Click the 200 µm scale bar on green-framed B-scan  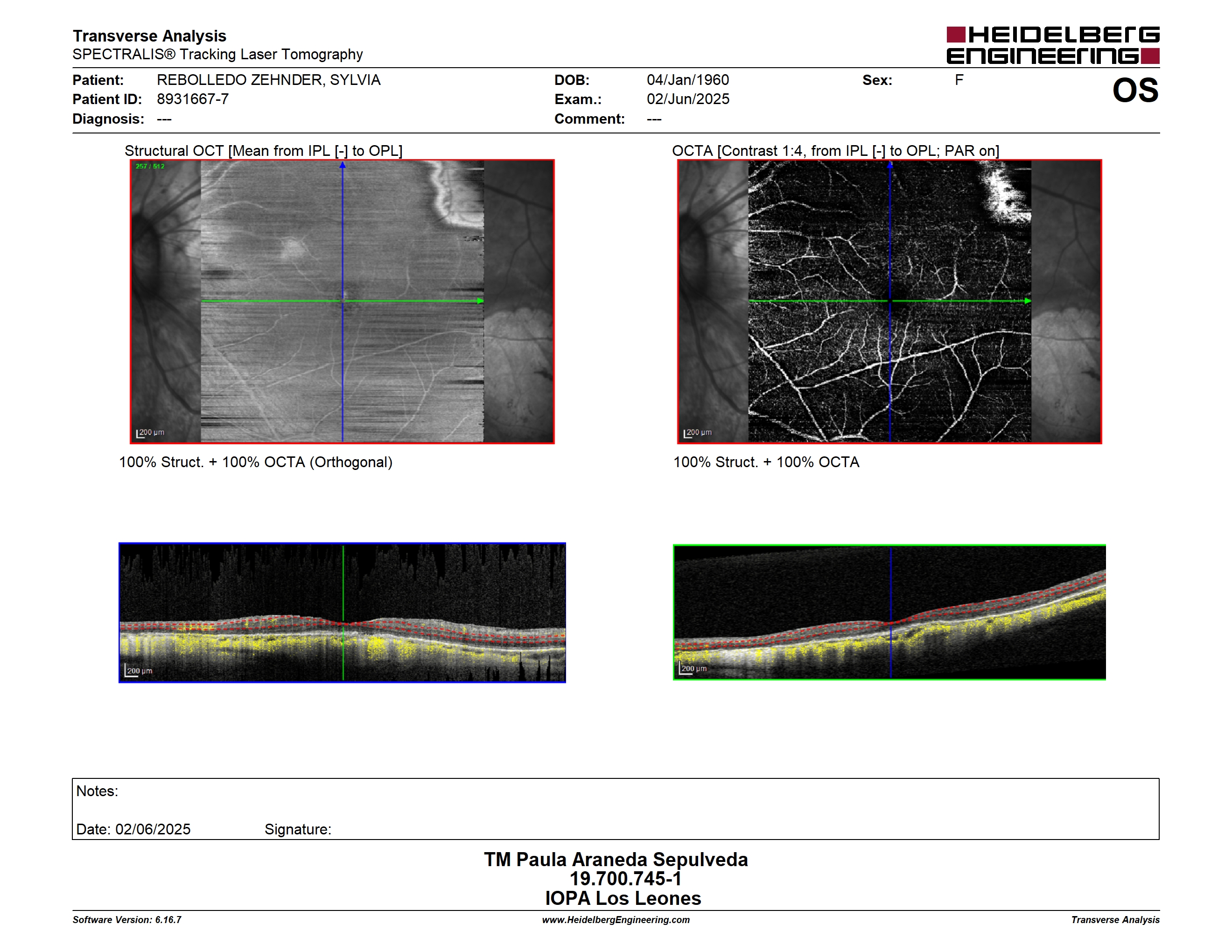tap(693, 668)
